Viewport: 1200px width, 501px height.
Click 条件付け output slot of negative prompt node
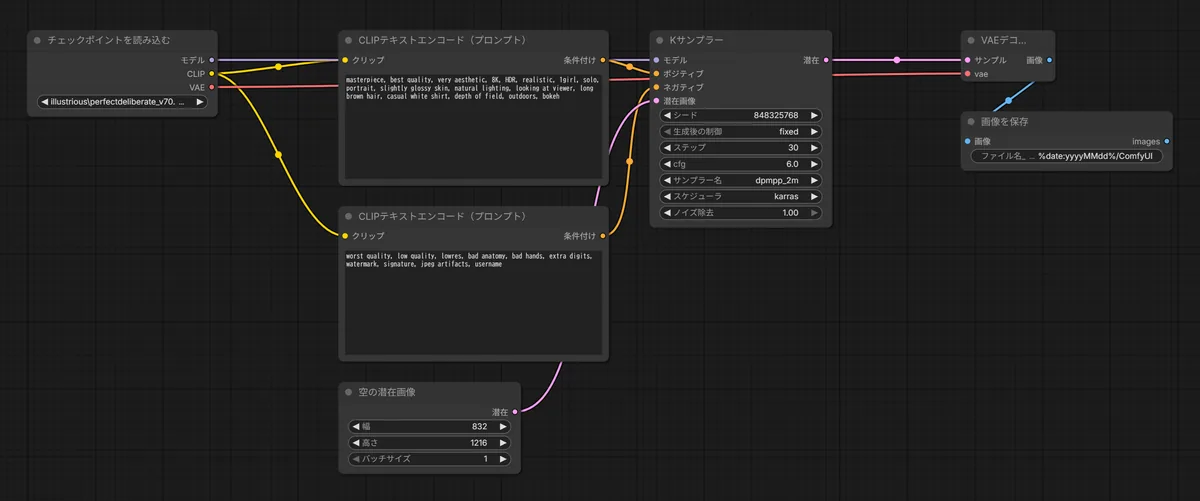coord(602,236)
